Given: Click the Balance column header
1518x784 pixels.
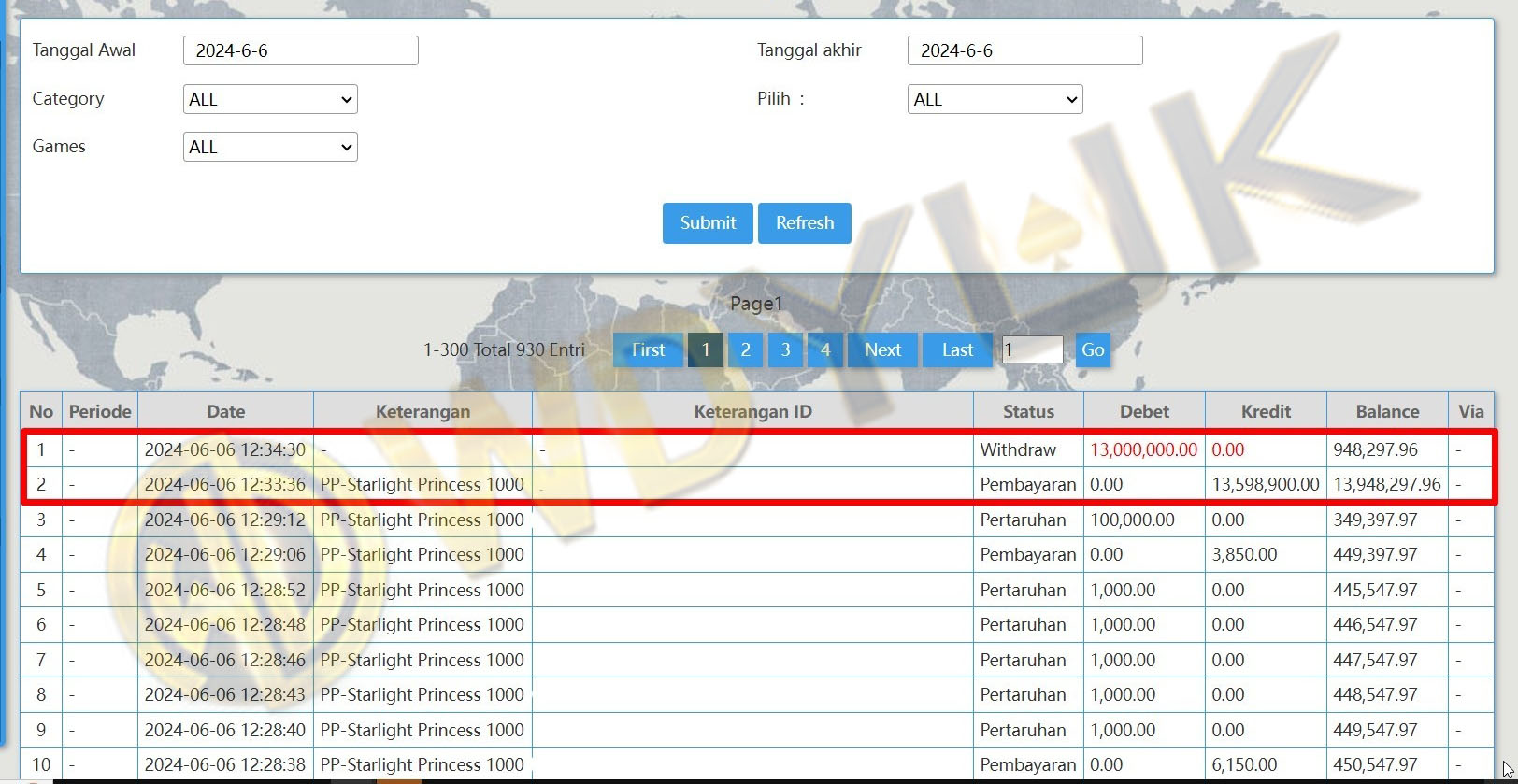Looking at the screenshot, I should (x=1387, y=411).
